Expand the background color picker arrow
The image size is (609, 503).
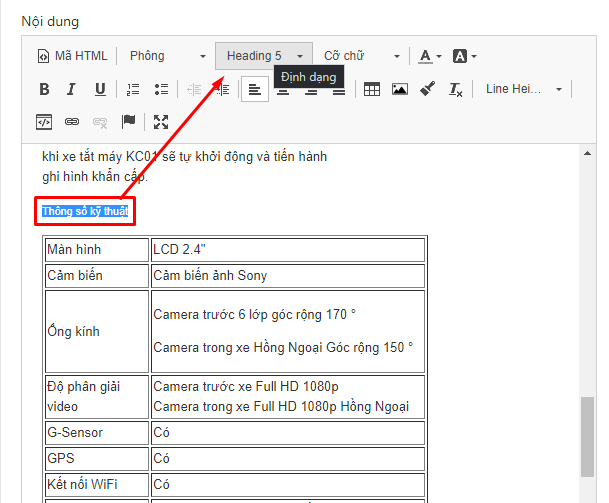point(474,56)
